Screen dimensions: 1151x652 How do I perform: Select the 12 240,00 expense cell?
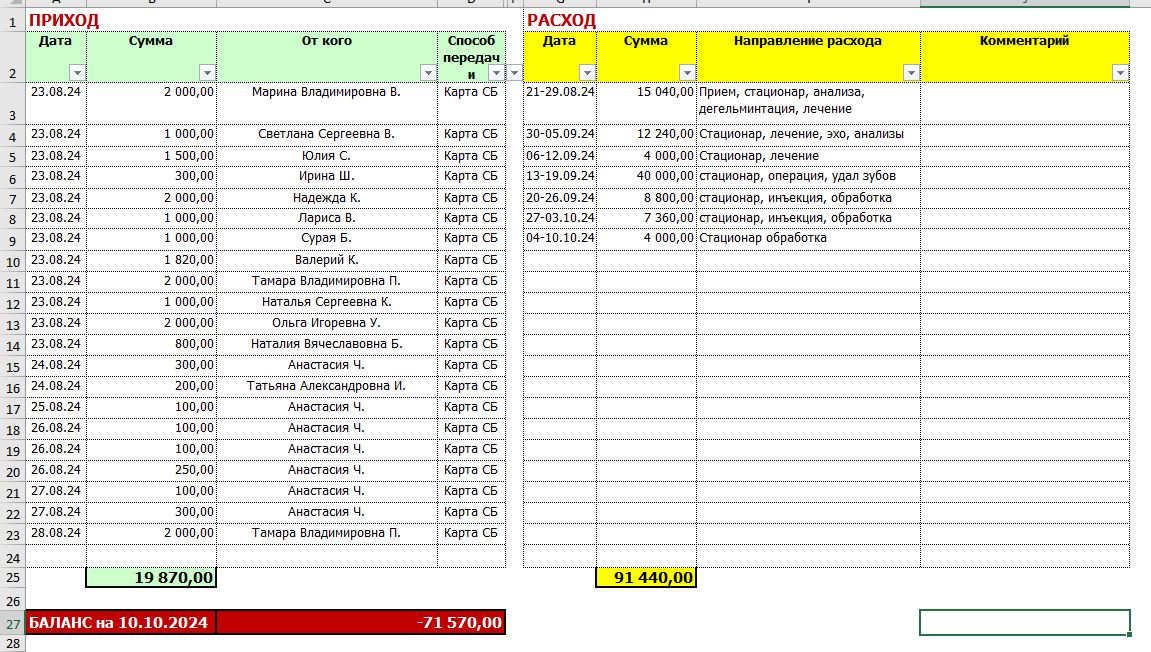[x=646, y=134]
